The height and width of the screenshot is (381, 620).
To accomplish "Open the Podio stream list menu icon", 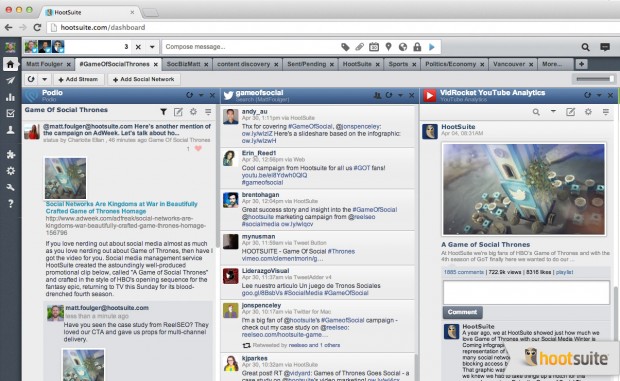I will pyautogui.click(x=208, y=112).
